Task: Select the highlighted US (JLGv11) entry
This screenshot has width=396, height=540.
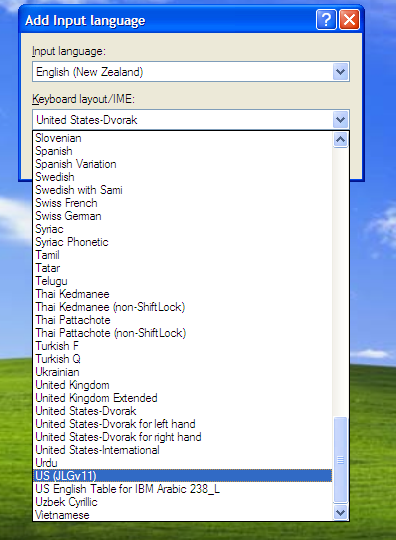Action: 183,476
